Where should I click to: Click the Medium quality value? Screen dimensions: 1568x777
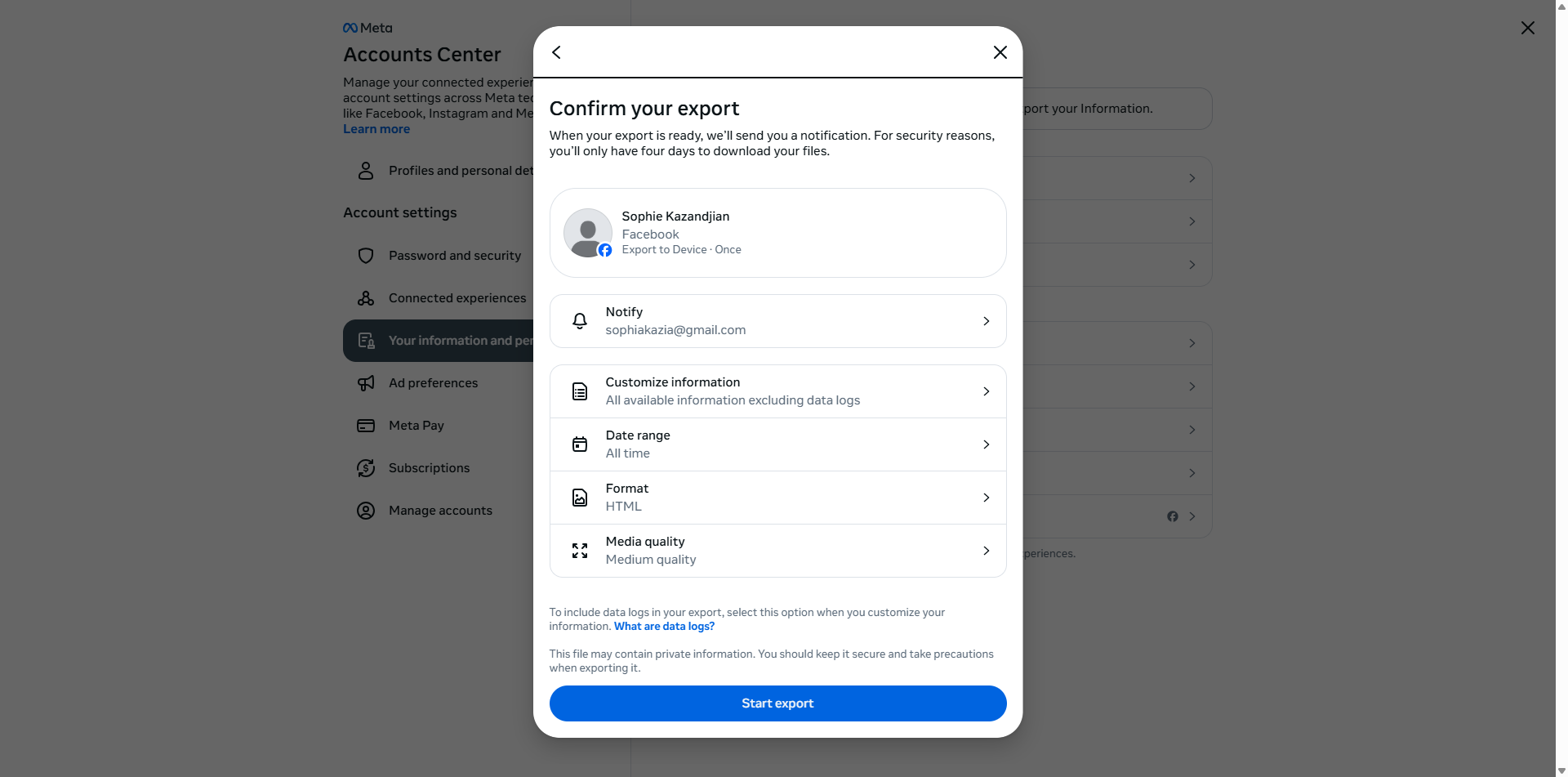pos(651,560)
